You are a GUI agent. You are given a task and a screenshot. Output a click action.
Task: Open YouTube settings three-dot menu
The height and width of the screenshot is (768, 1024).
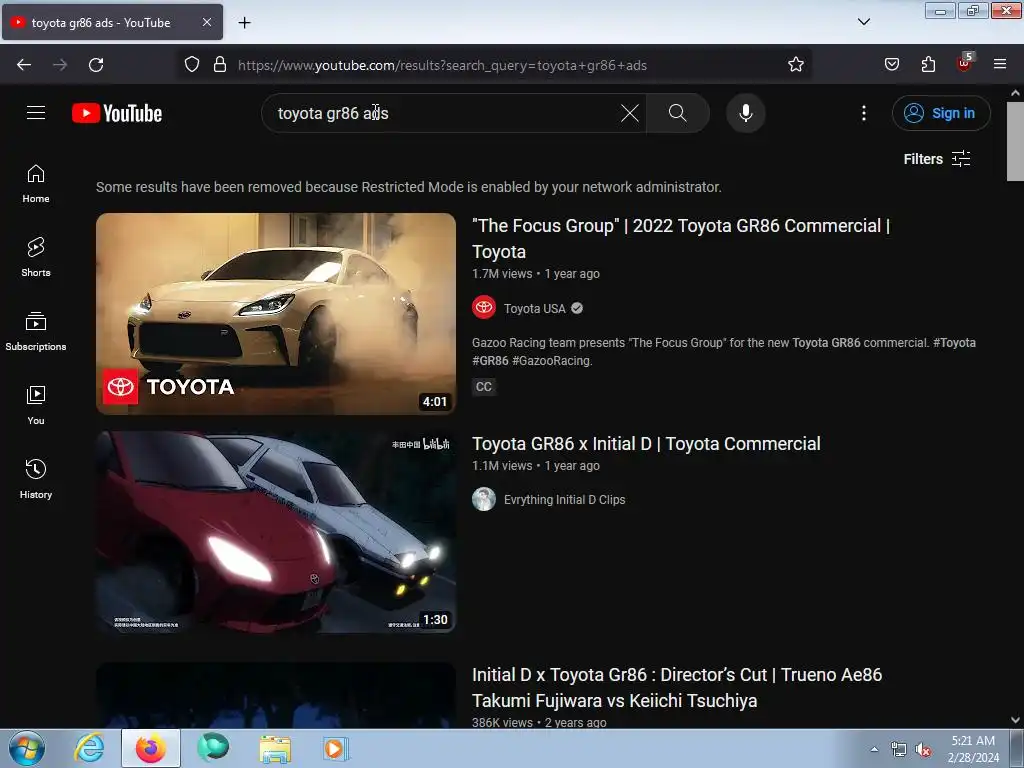[x=864, y=113]
